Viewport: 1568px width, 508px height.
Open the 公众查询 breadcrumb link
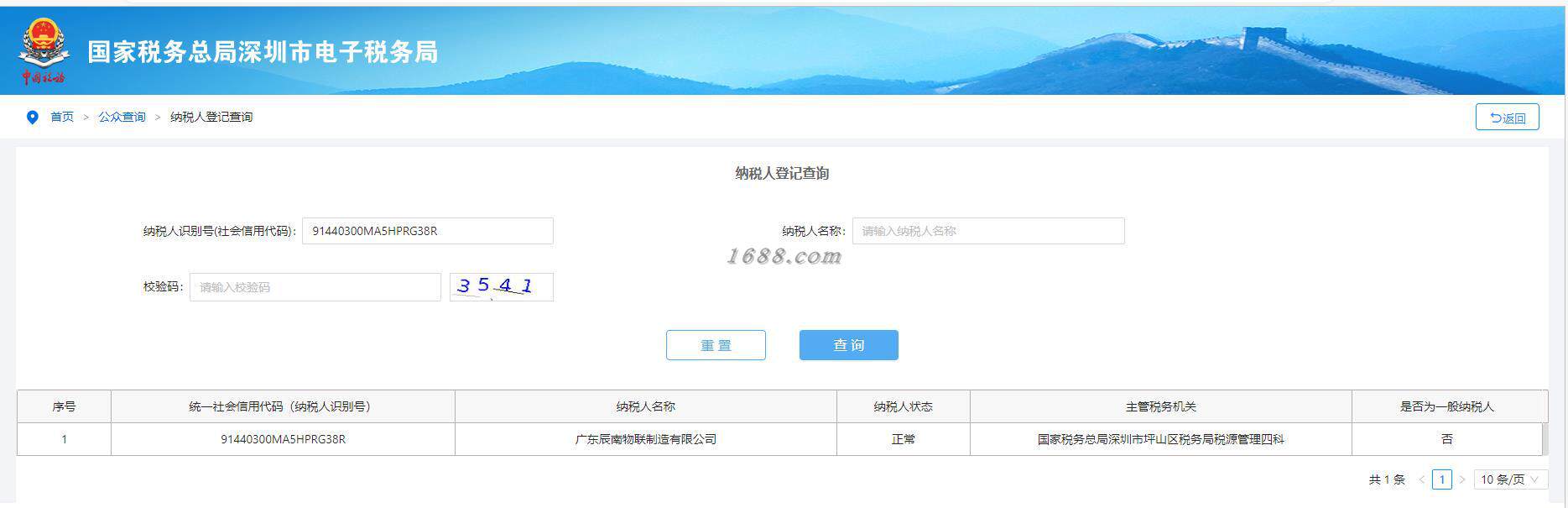pos(122,117)
